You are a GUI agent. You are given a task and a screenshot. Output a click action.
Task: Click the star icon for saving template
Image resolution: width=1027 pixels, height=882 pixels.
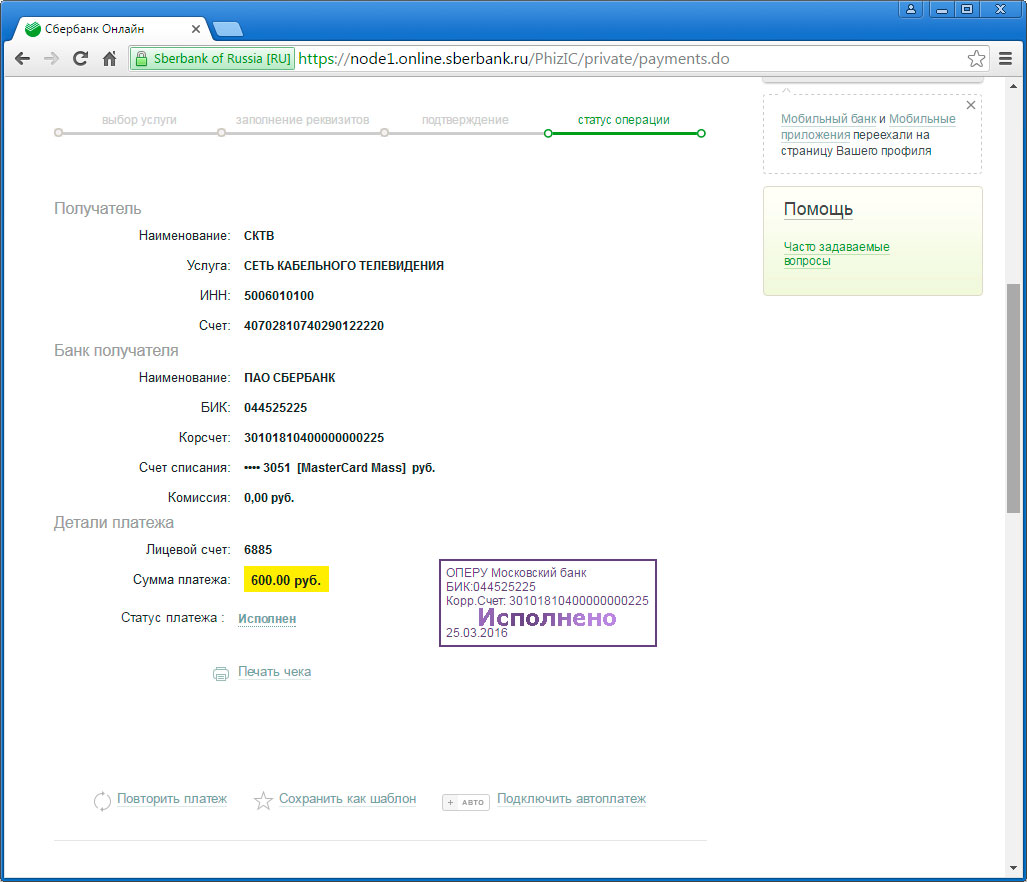coord(263,800)
